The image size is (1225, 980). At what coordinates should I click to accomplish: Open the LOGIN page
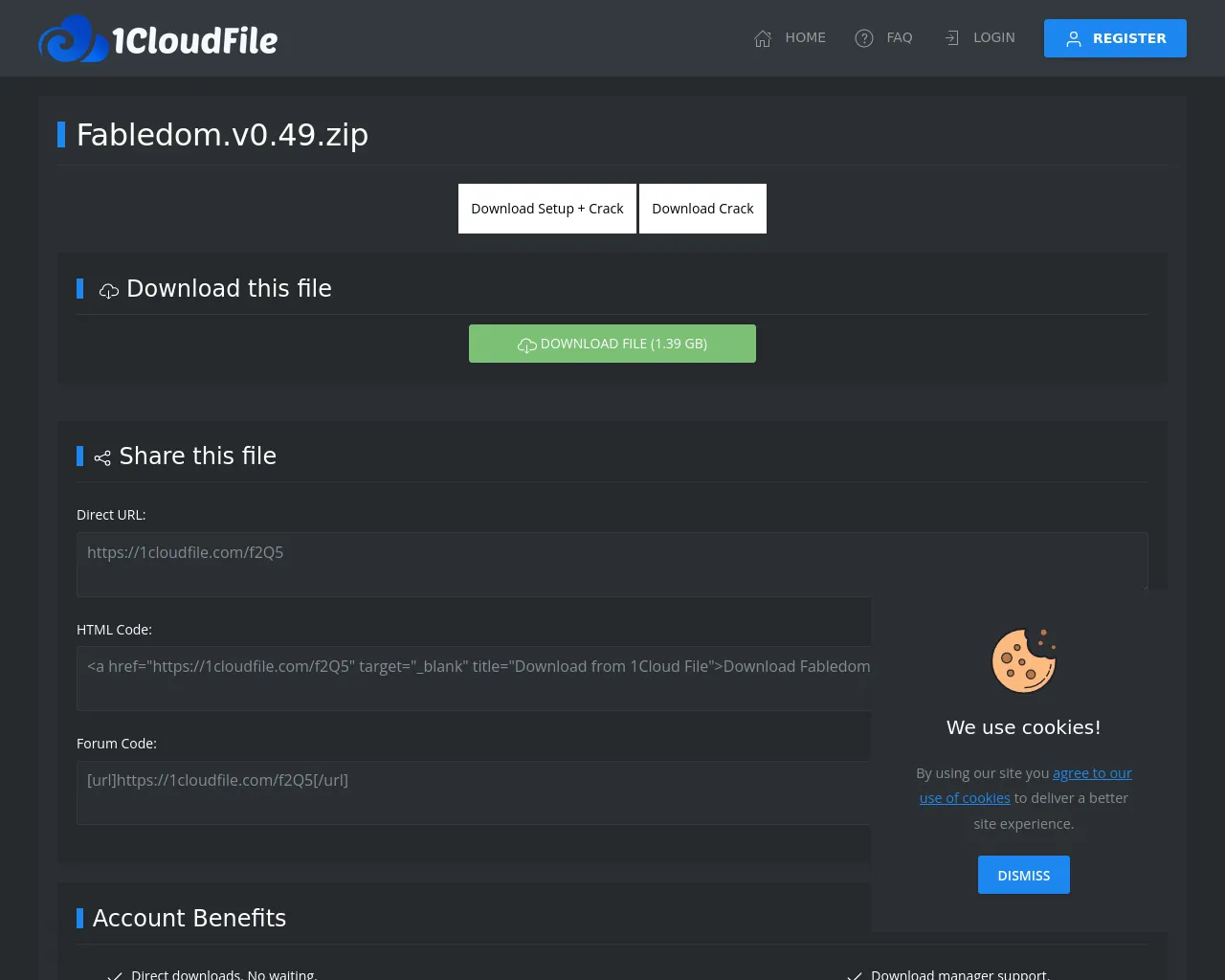pos(993,38)
